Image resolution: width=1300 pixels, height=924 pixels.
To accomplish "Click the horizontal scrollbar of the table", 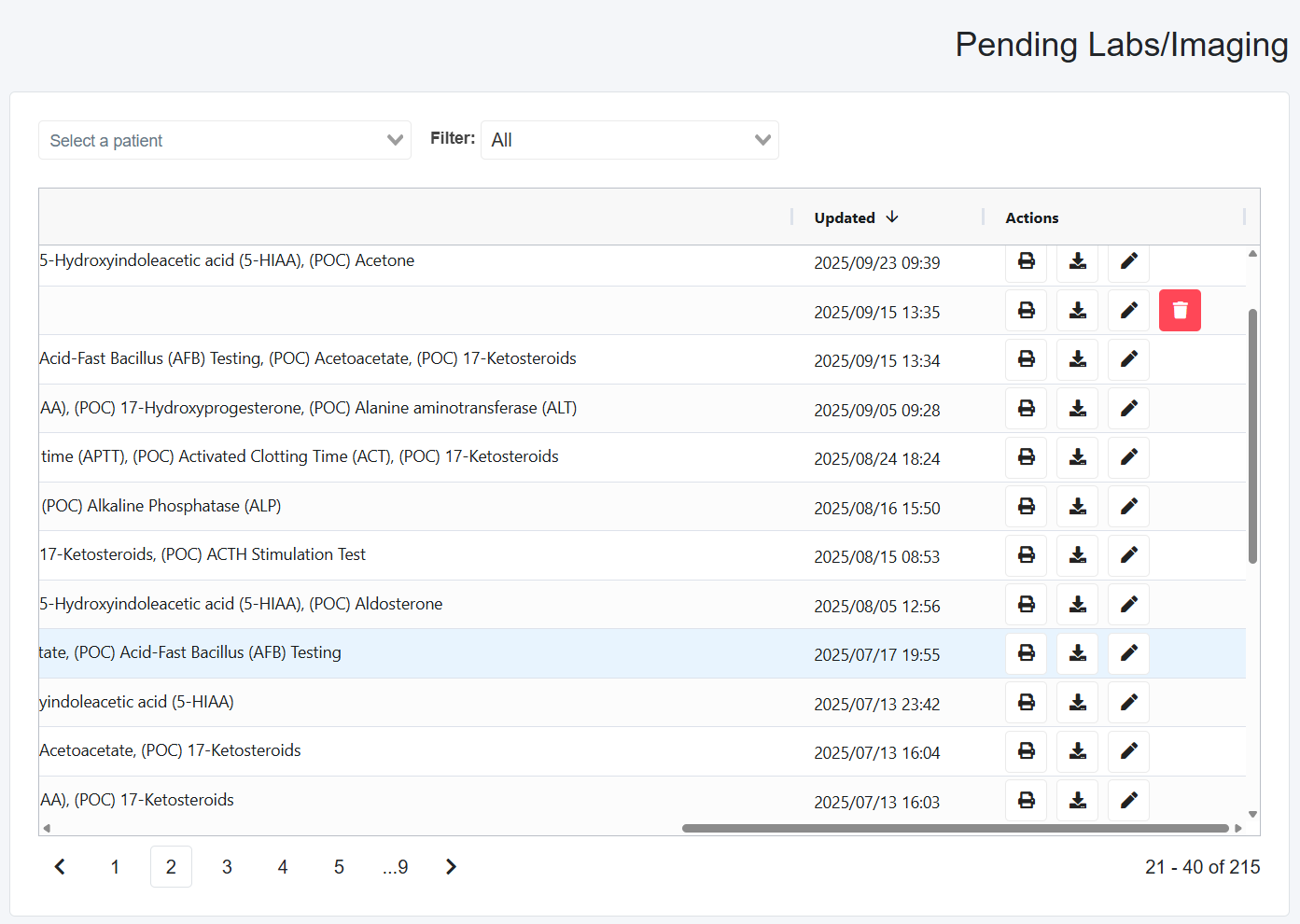I will [955, 828].
